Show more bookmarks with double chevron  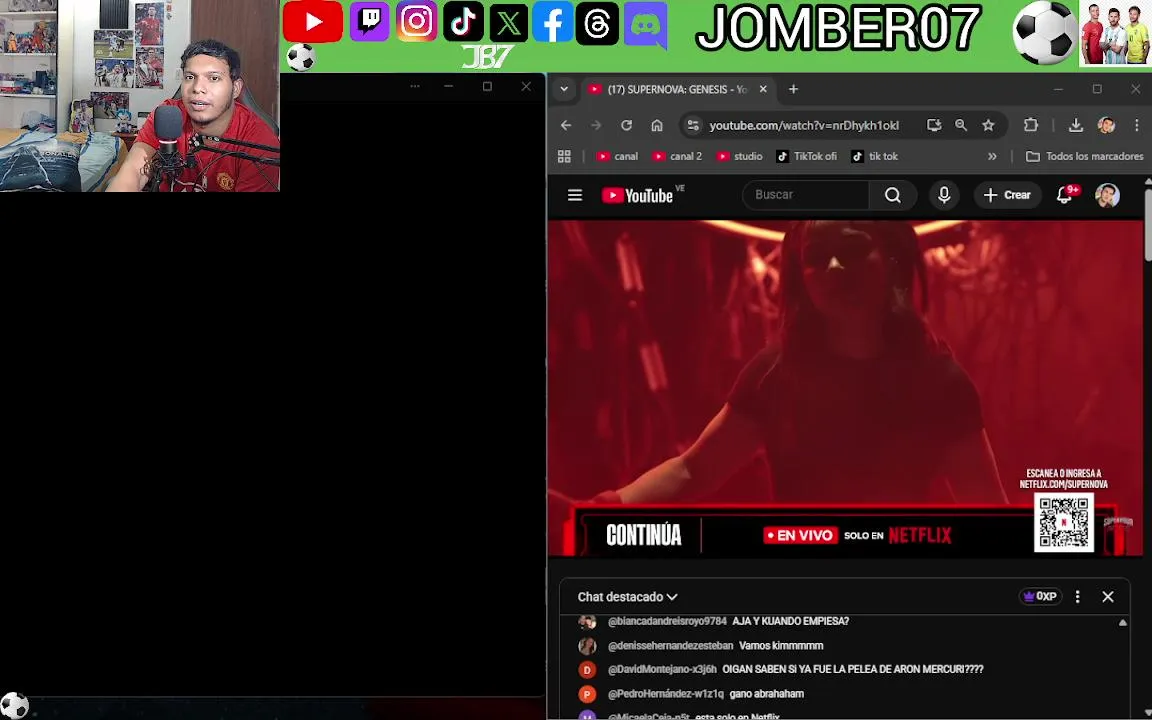pyautogui.click(x=992, y=156)
